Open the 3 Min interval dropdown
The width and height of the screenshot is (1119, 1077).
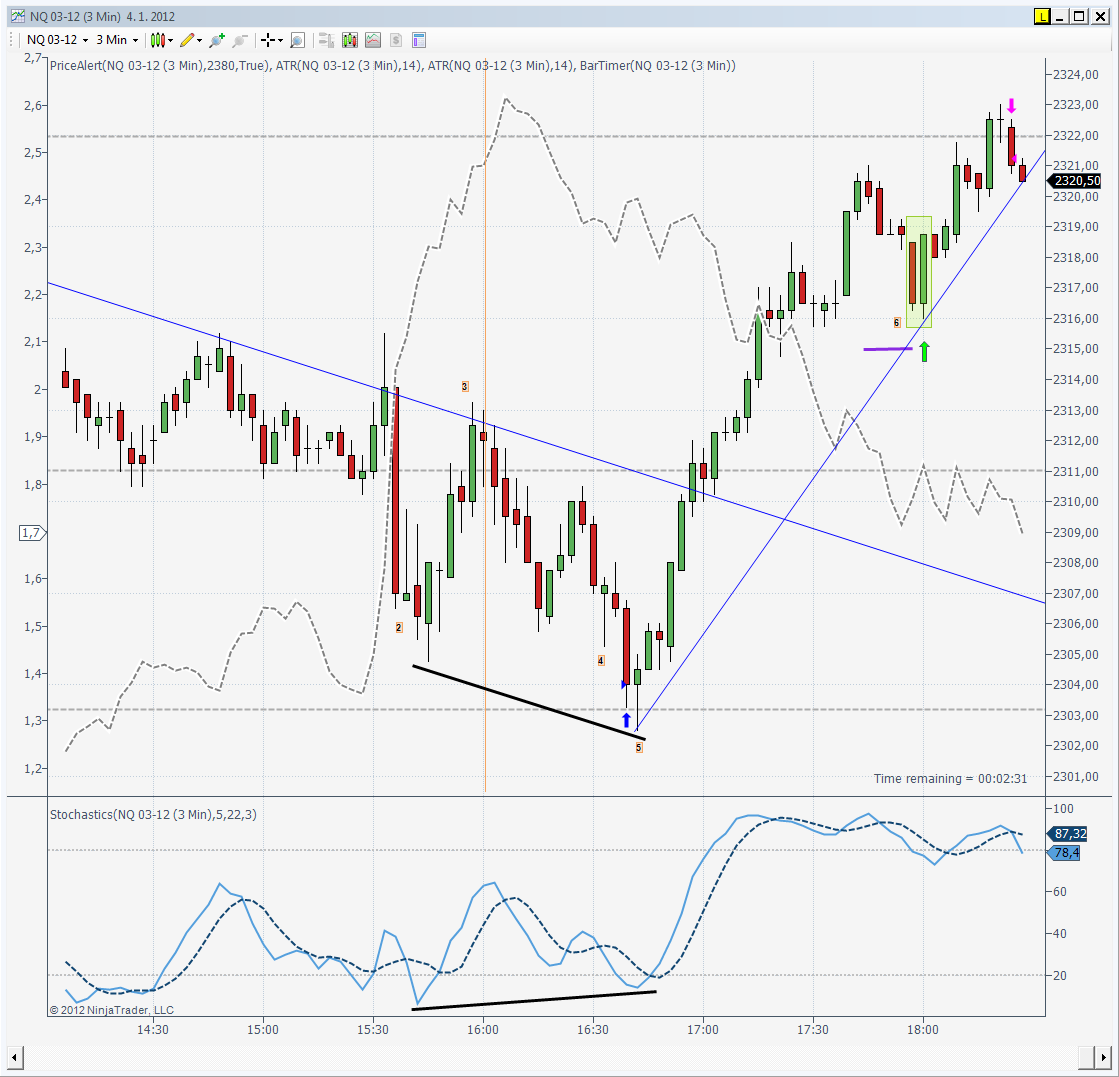(x=117, y=40)
